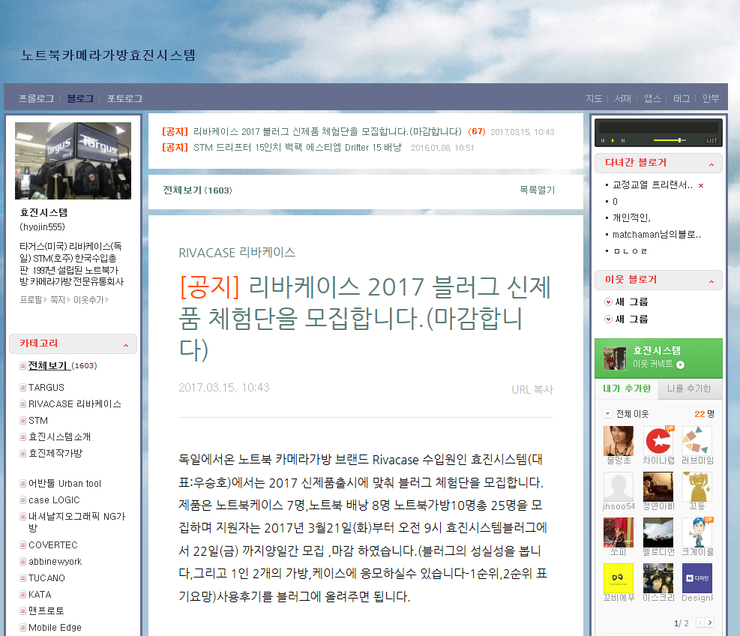
Task: Open 꼬비에뚜 yellow neighbor thumbnail
Action: (619, 578)
